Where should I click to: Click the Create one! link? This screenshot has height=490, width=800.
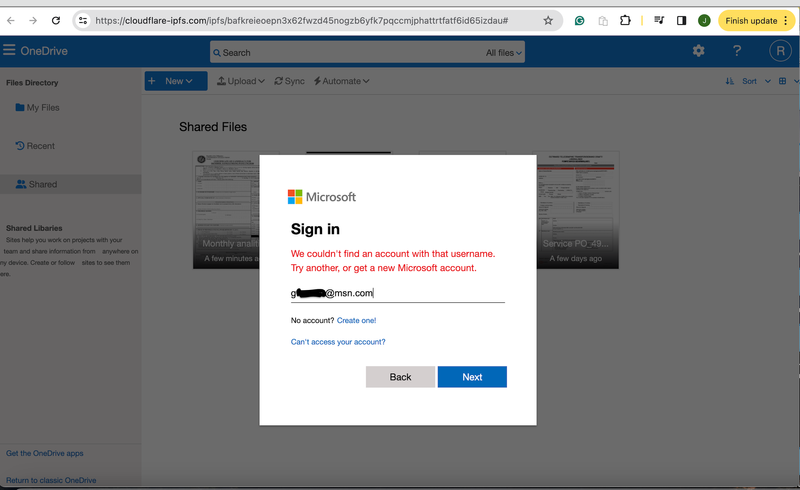pos(356,320)
